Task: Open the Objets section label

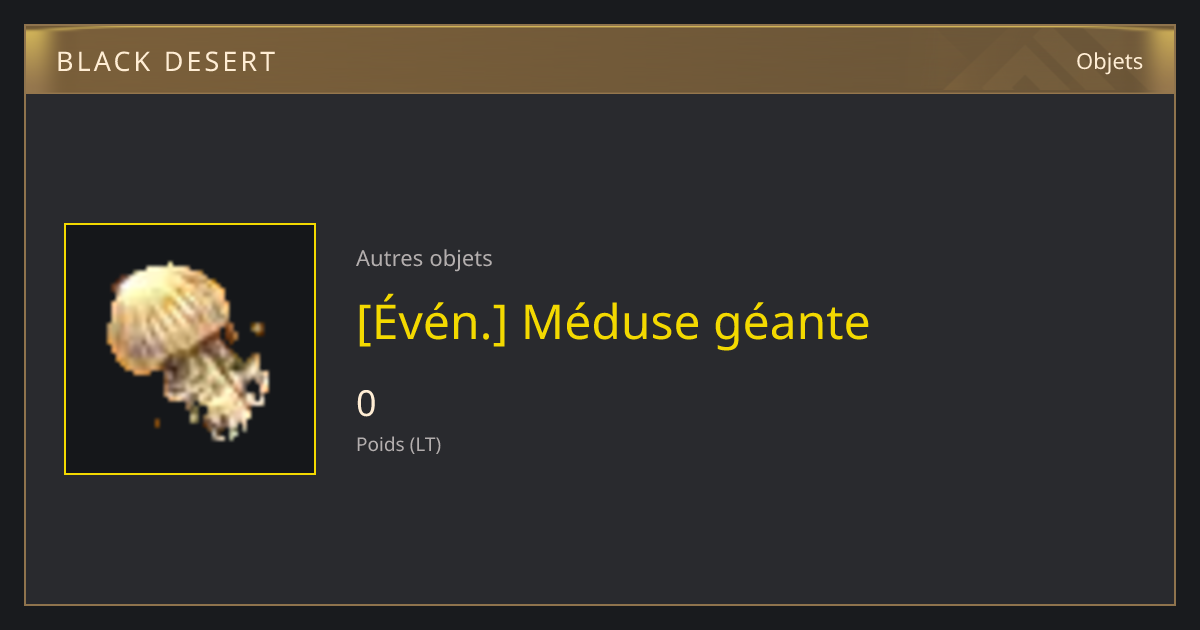Action: (1109, 61)
